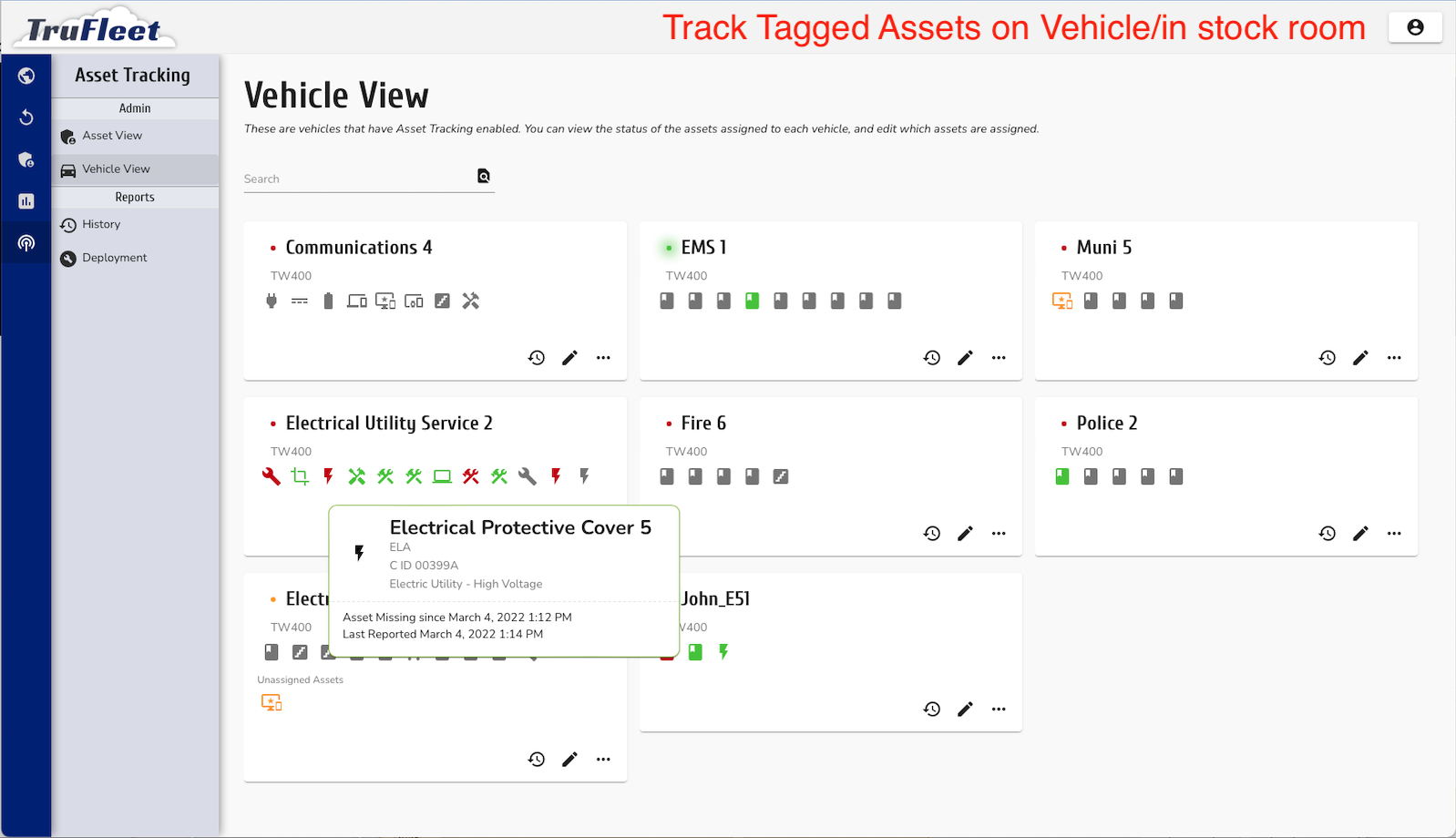Select the green asset in Police 2

click(x=1062, y=476)
